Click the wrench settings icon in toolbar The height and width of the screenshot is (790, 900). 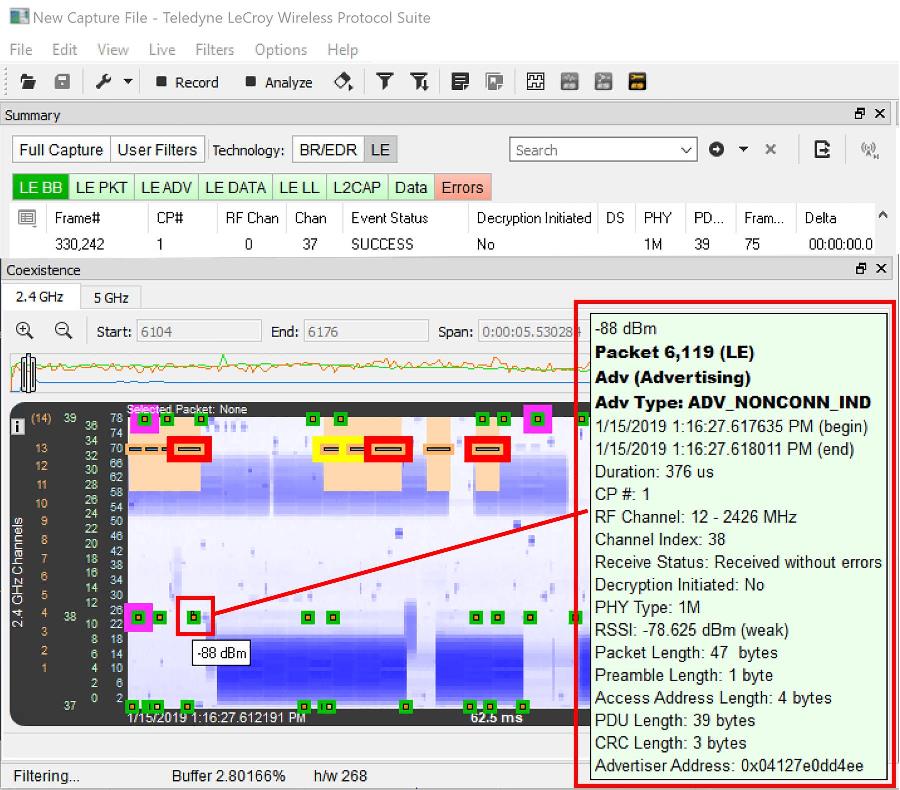(104, 82)
